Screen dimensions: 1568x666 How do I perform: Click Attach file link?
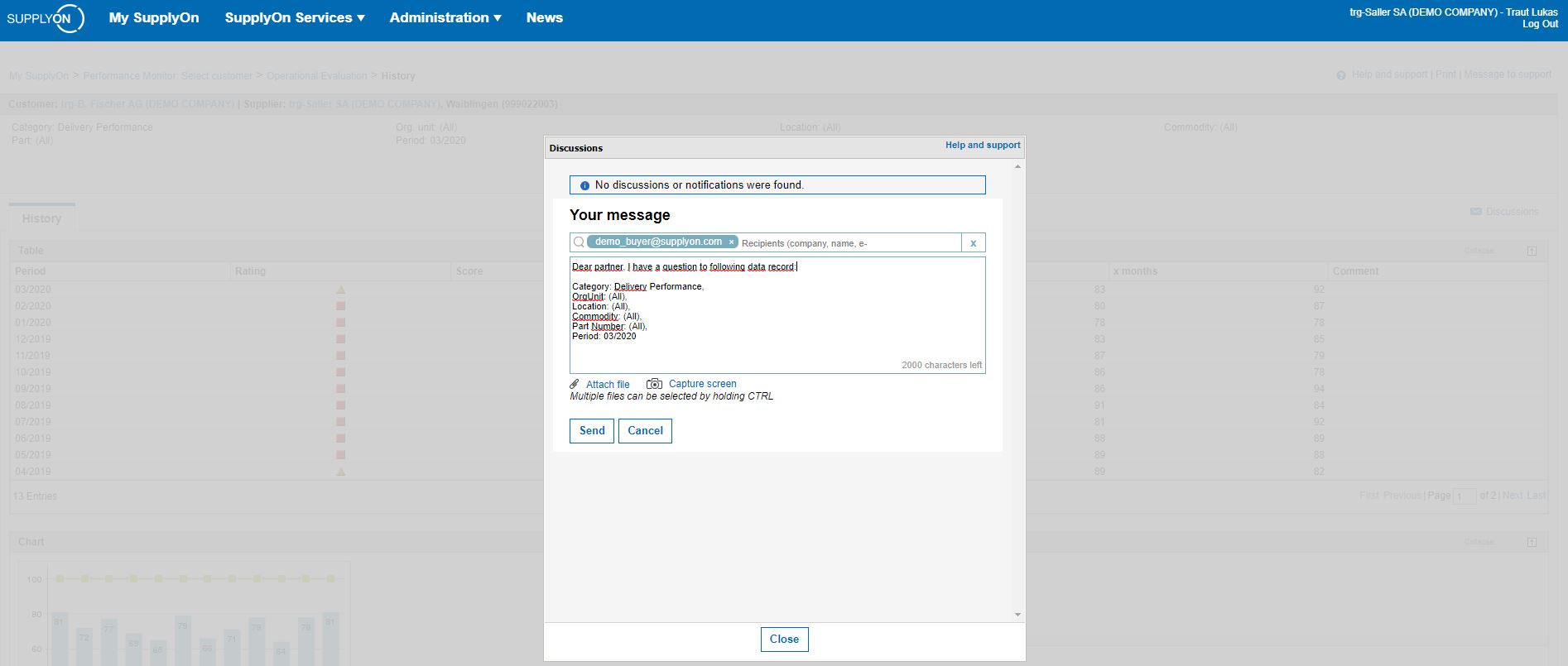[608, 385]
